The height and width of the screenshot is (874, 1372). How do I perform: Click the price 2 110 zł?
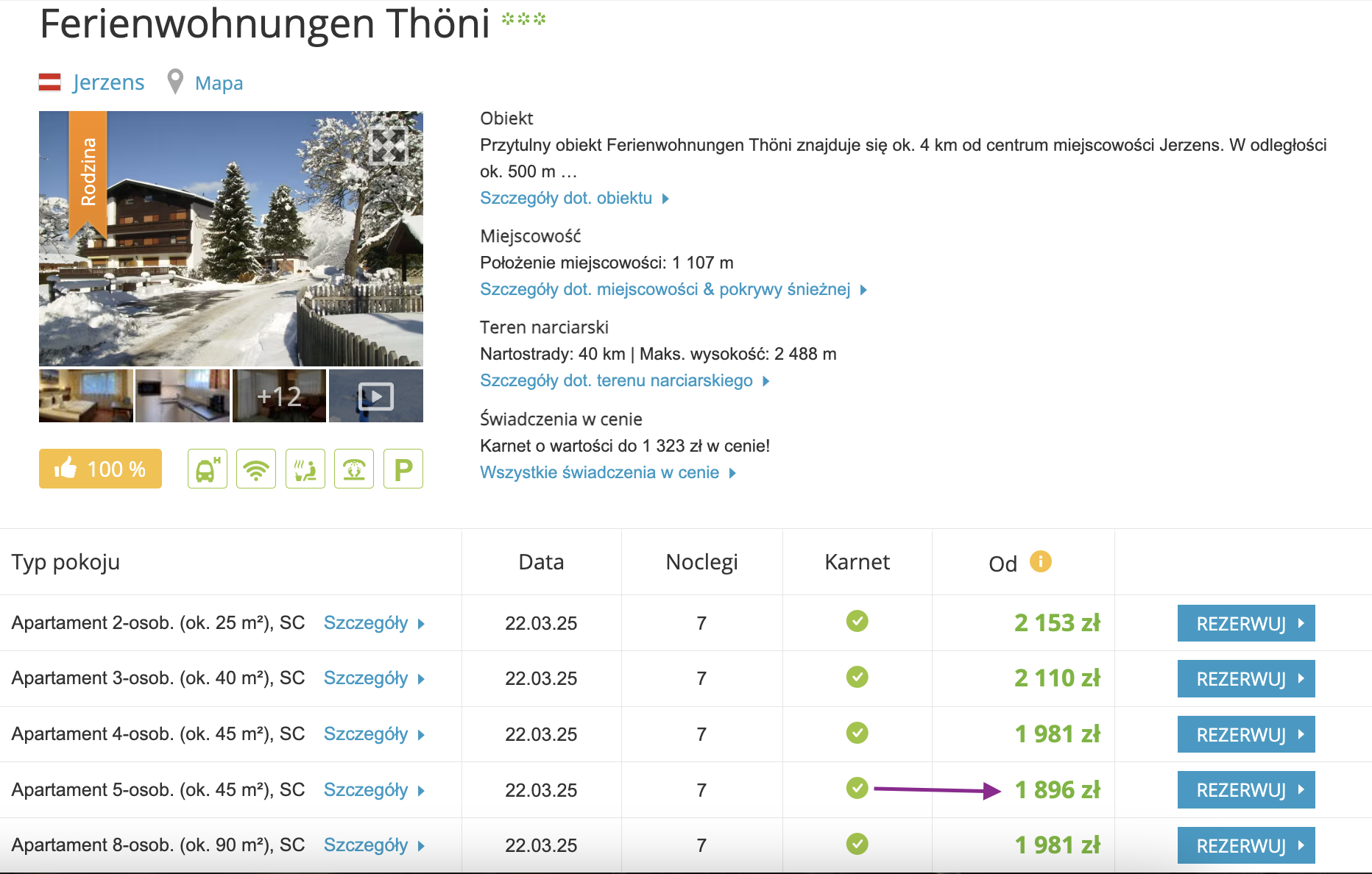point(1057,678)
